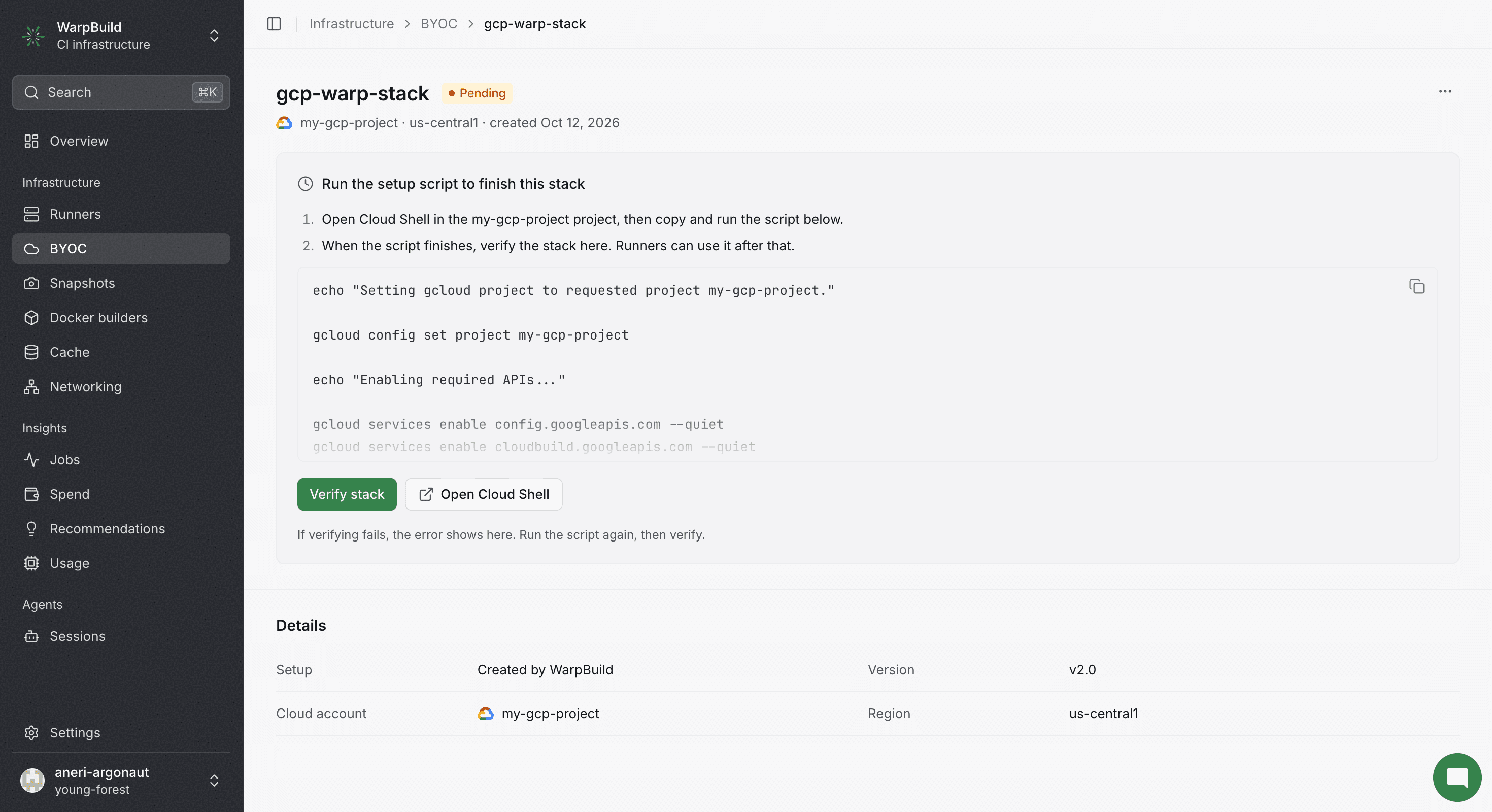This screenshot has width=1492, height=812.
Task: Select BYOC in the sidebar
Action: coord(121,249)
